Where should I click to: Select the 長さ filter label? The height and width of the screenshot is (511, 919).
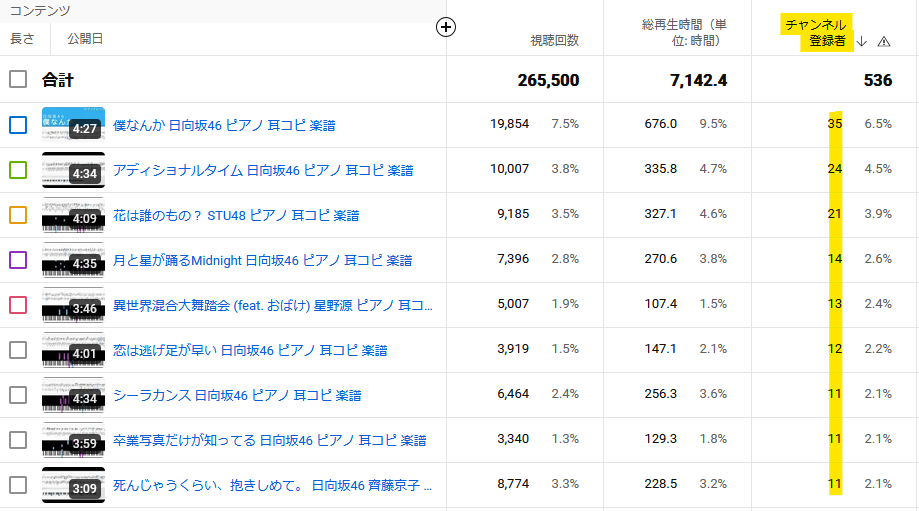coord(22,39)
